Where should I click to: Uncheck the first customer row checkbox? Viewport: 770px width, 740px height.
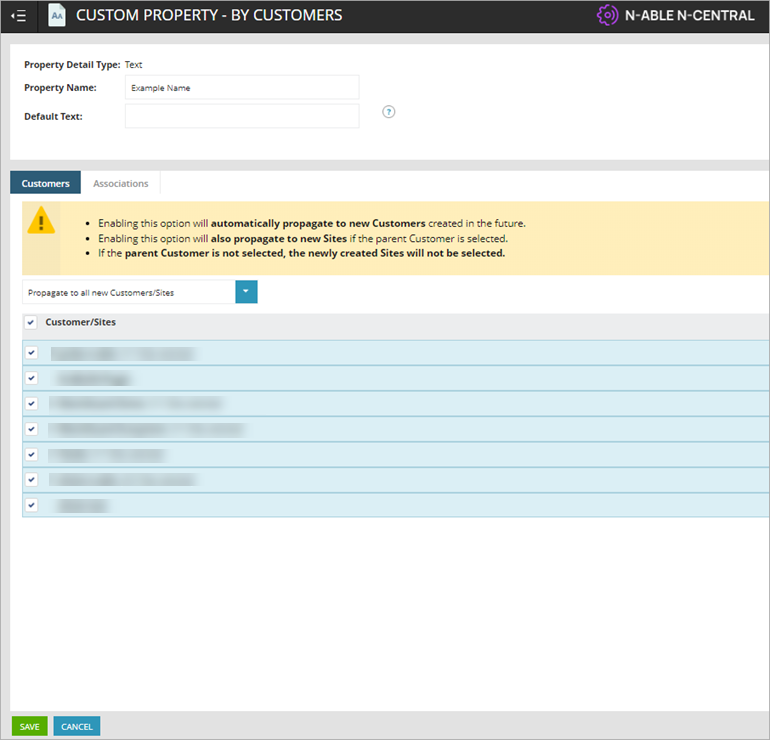coord(32,353)
